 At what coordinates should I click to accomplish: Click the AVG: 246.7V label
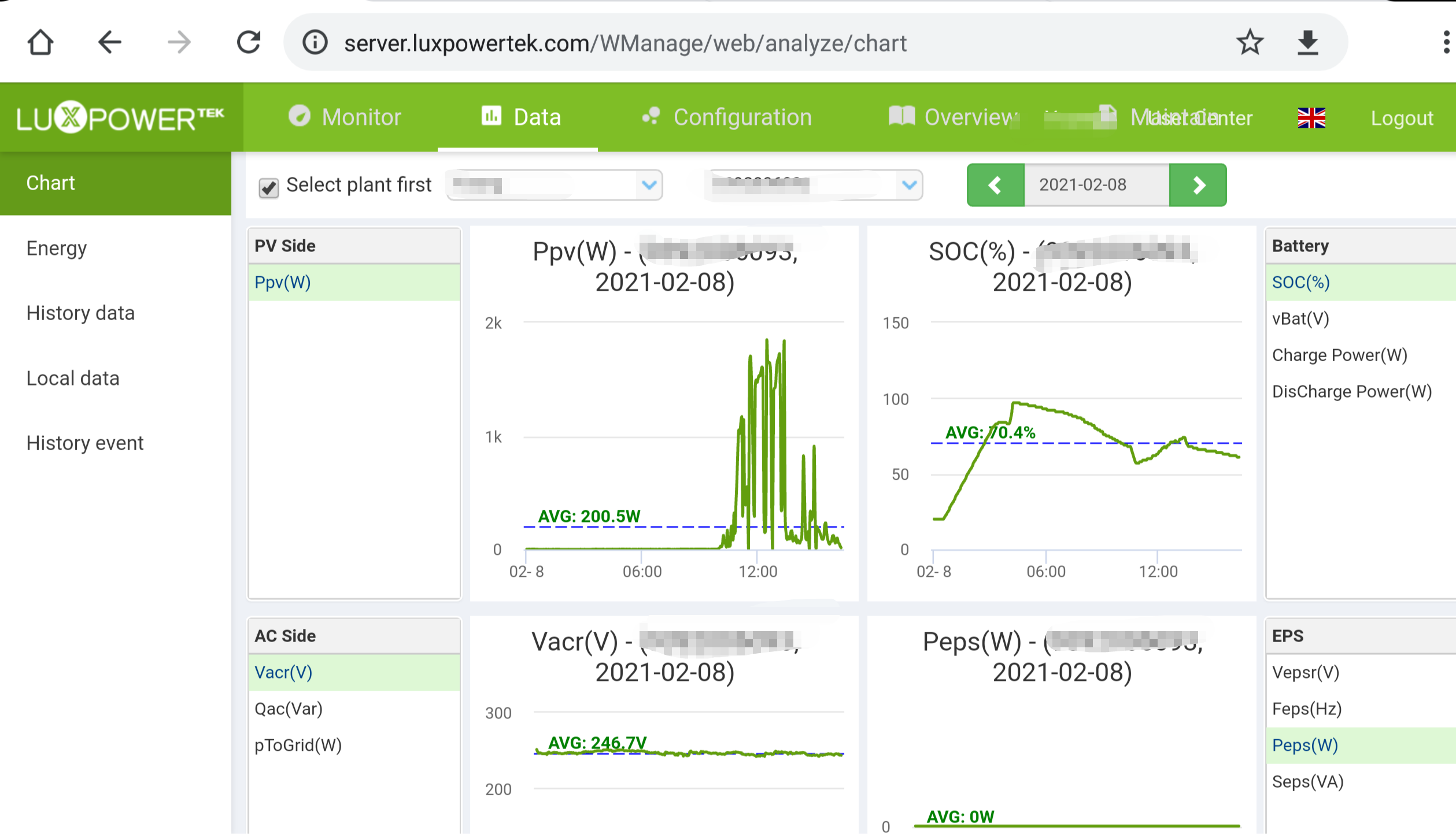click(597, 743)
